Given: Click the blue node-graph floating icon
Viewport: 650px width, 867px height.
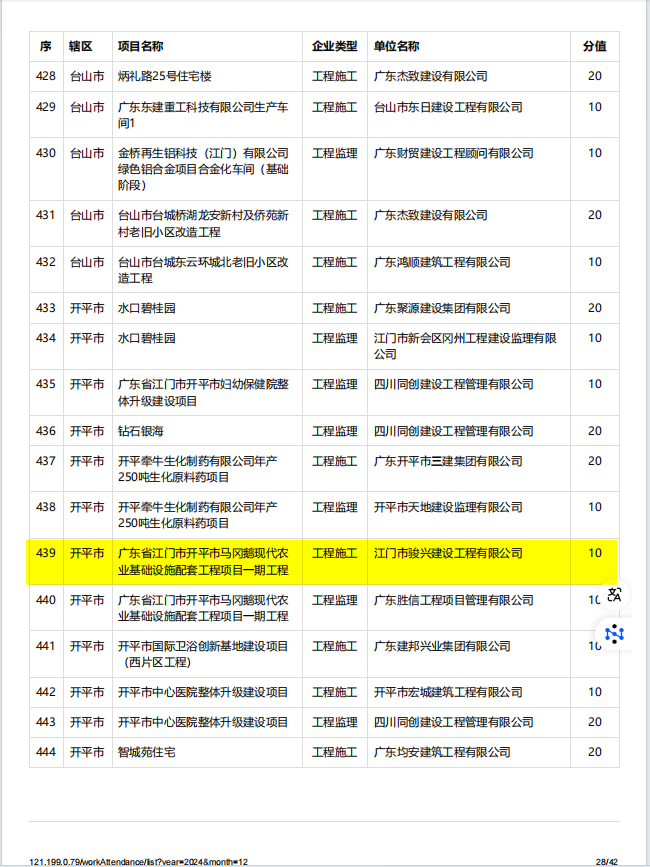Looking at the screenshot, I should tap(615, 634).
